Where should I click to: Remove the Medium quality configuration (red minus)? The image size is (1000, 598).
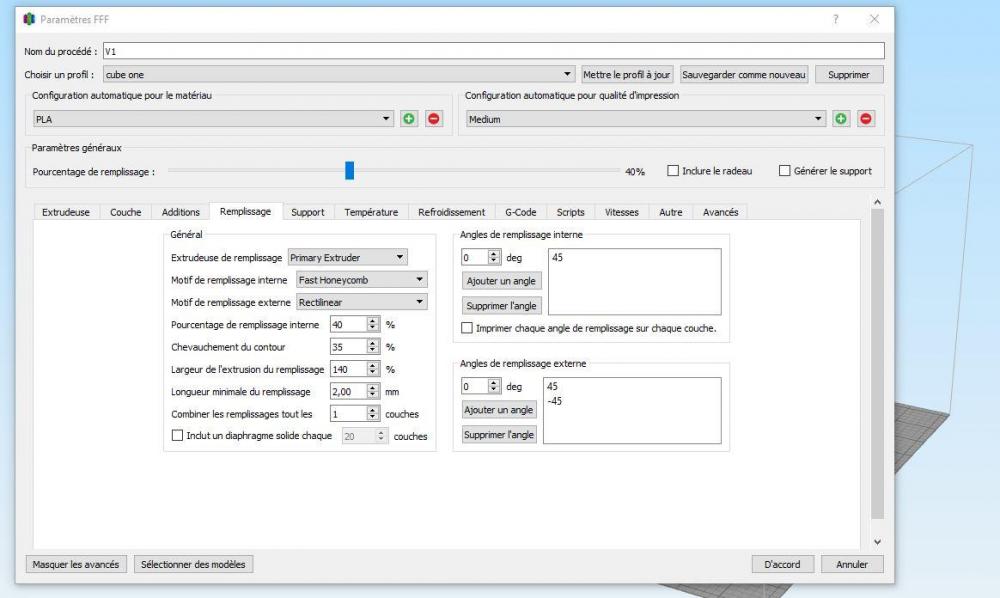point(866,119)
